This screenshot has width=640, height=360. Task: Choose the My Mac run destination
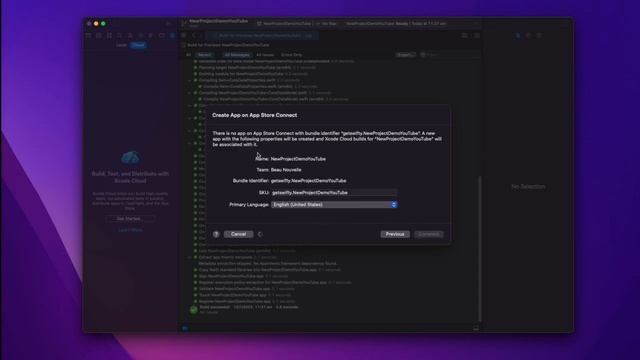pyautogui.click(x=327, y=24)
